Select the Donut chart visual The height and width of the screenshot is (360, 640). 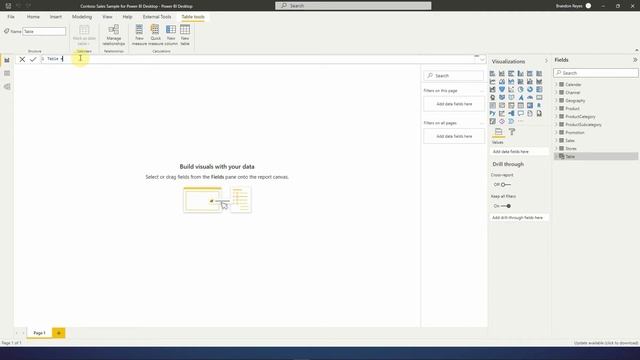pos(530,89)
